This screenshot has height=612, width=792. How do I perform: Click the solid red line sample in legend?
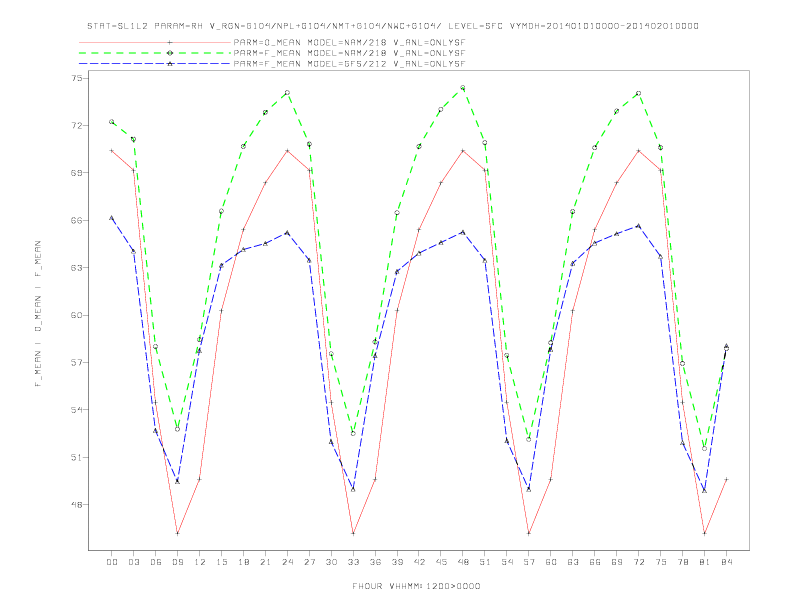[x=155, y=42]
